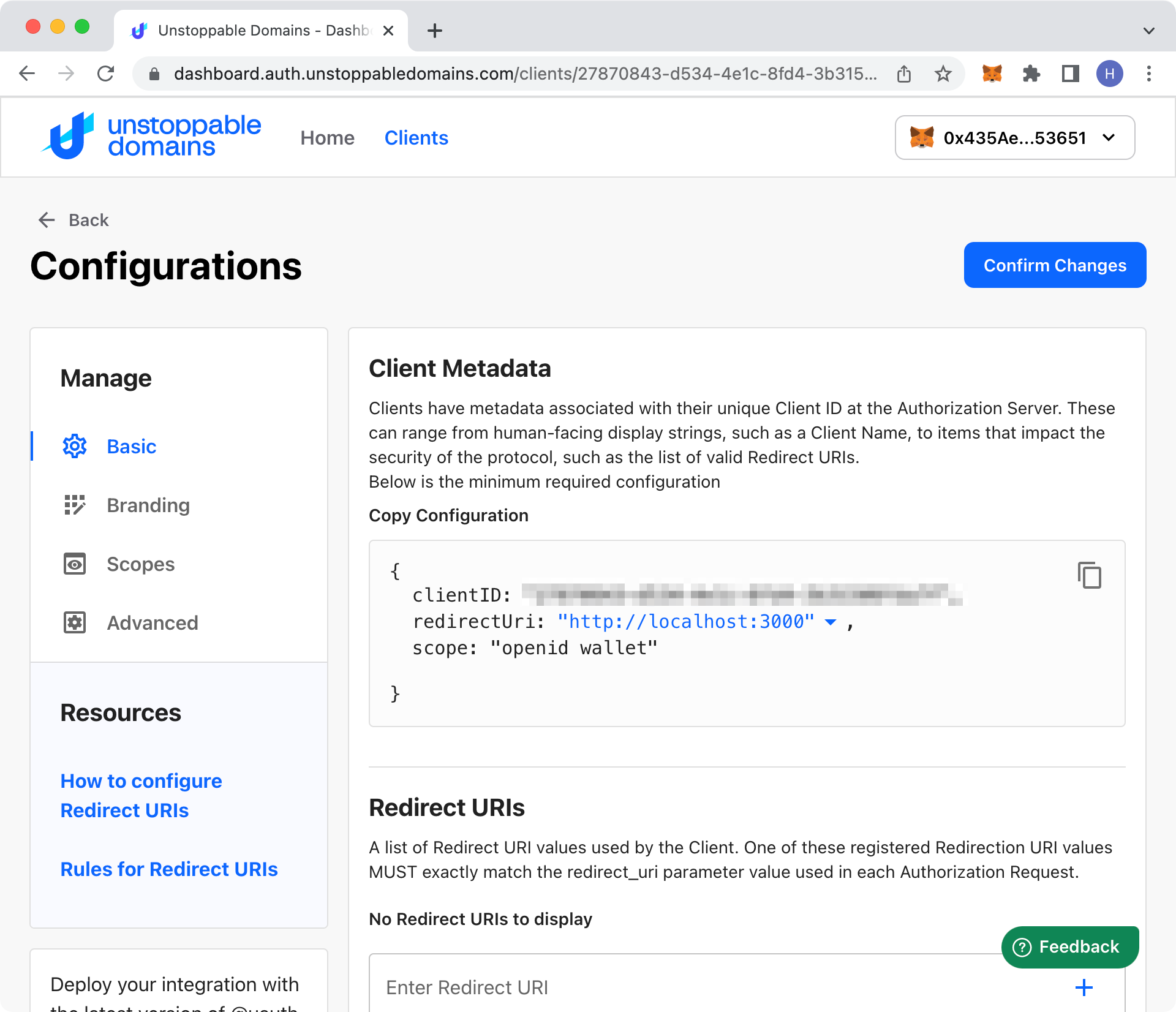
Task: Expand the wallet address 0x435Ae...53651 dropdown
Action: point(1108,137)
